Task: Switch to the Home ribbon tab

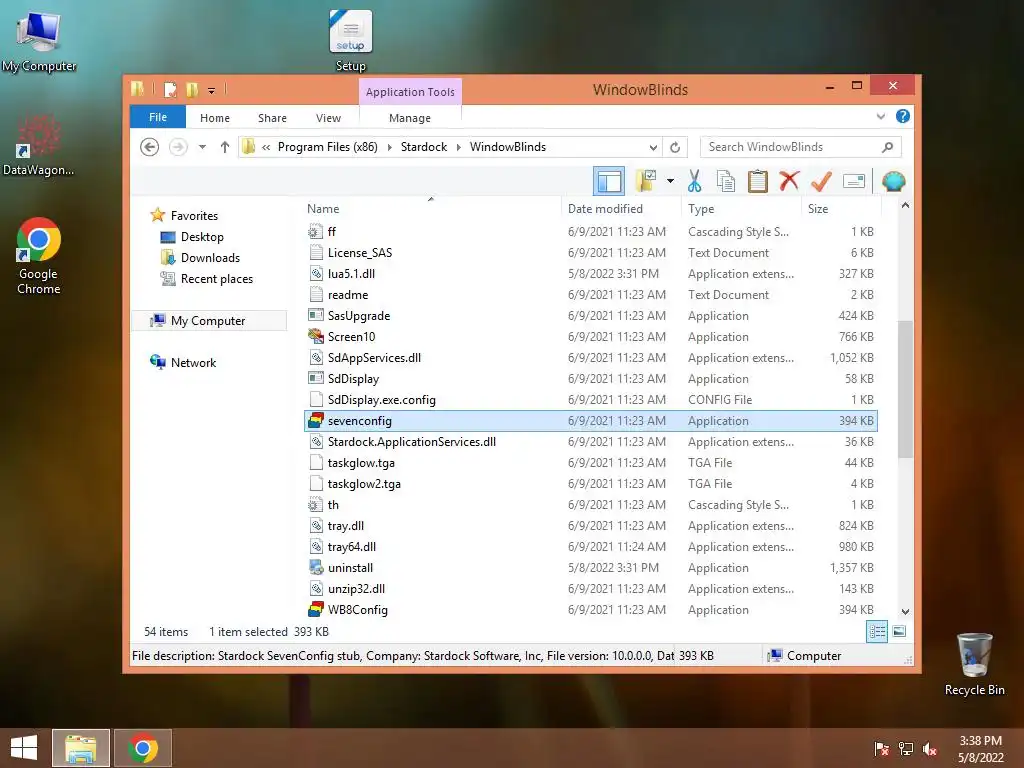Action: pos(215,118)
